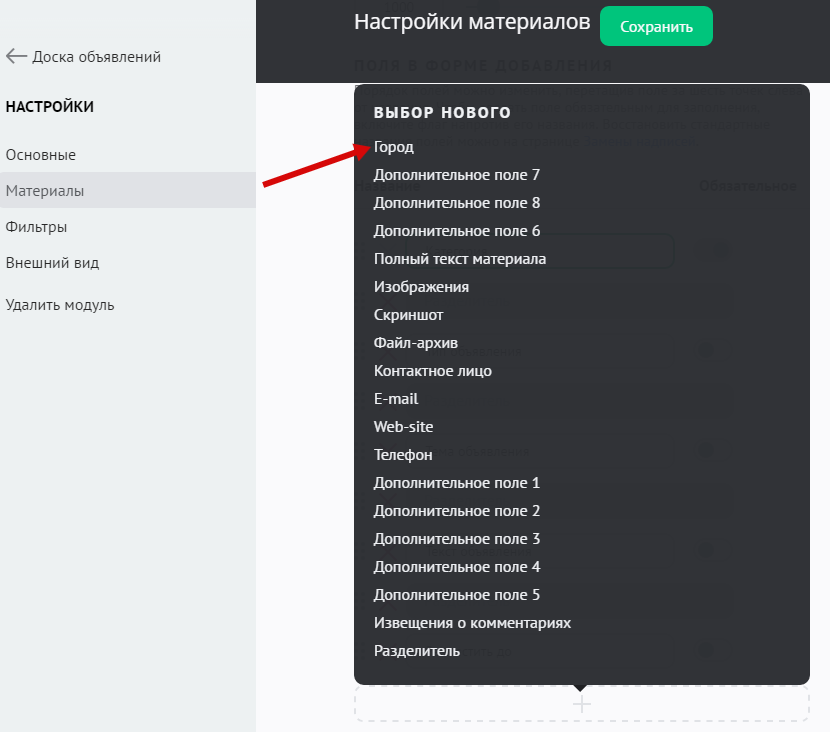Screen dimensions: 830x732
Task: Pick Полный текст материала field
Action: (x=460, y=259)
